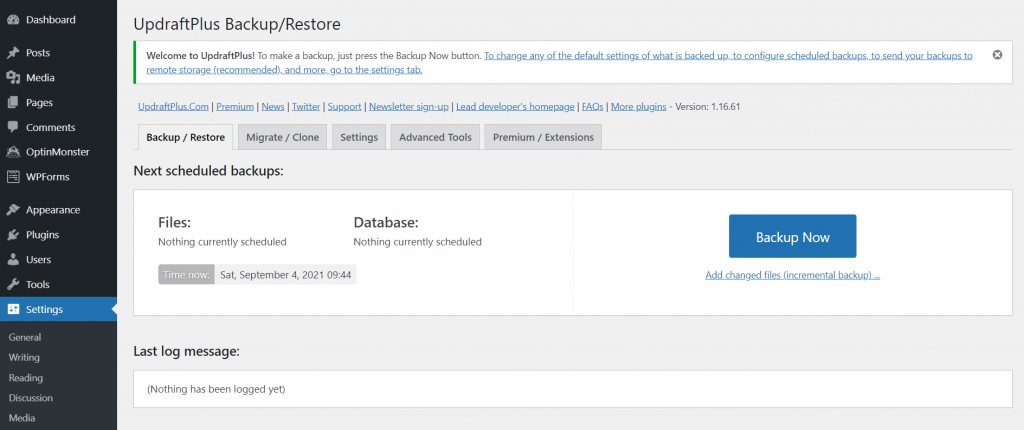
Task: Click the 'Sat, September 4, 2021 09:44' time text
Action: (285, 275)
